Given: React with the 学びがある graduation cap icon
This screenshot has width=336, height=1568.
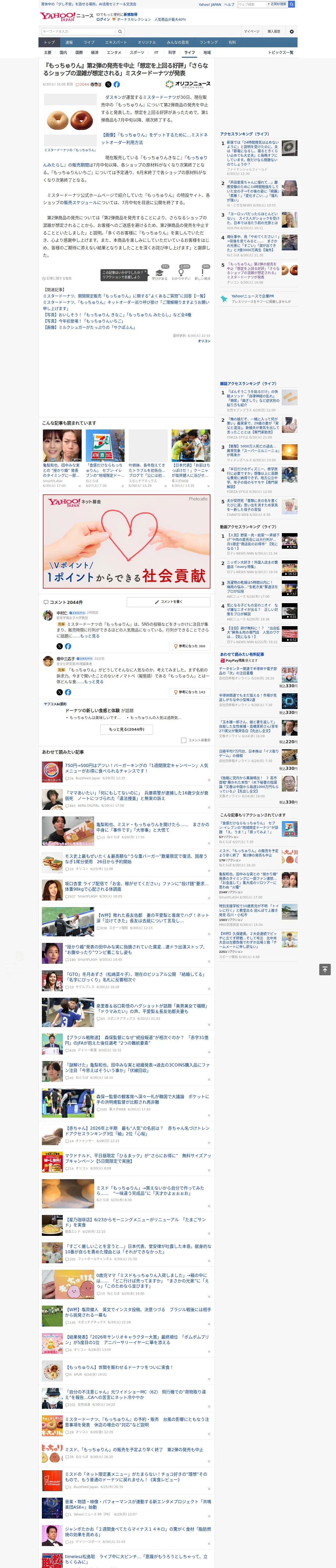Looking at the screenshot, I should pyautogui.click(x=160, y=272).
